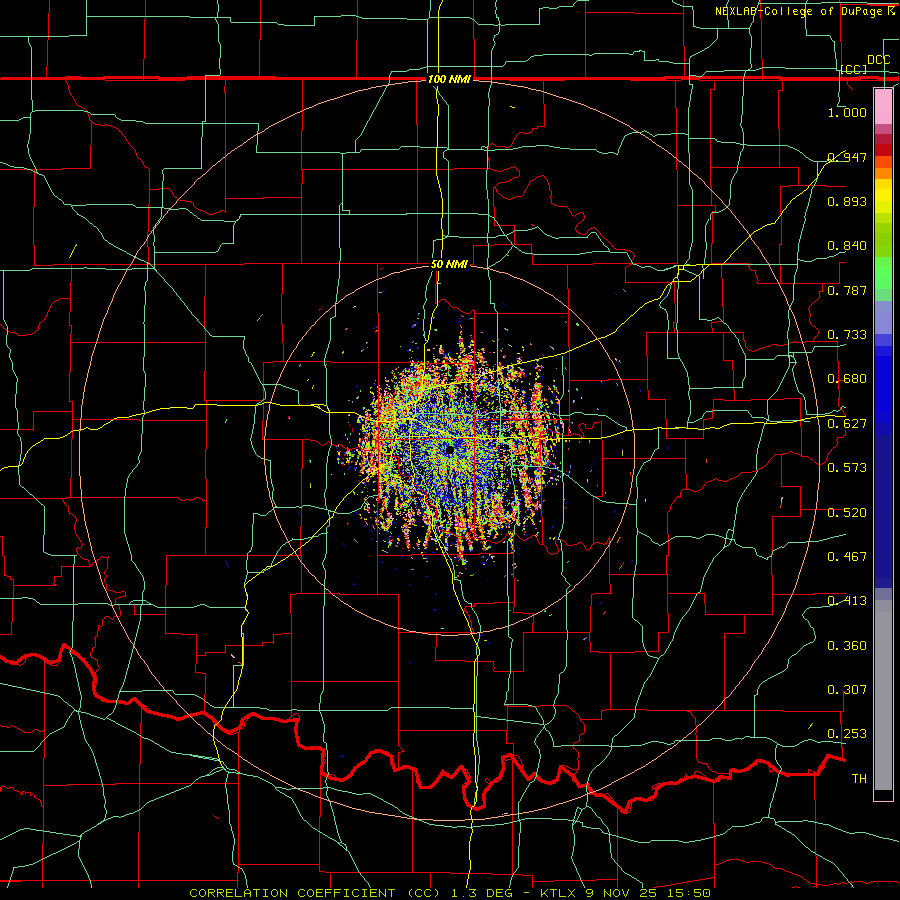Screen dimensions: 900x900
Task: Click the 0.787 scale value
Action: click(847, 290)
